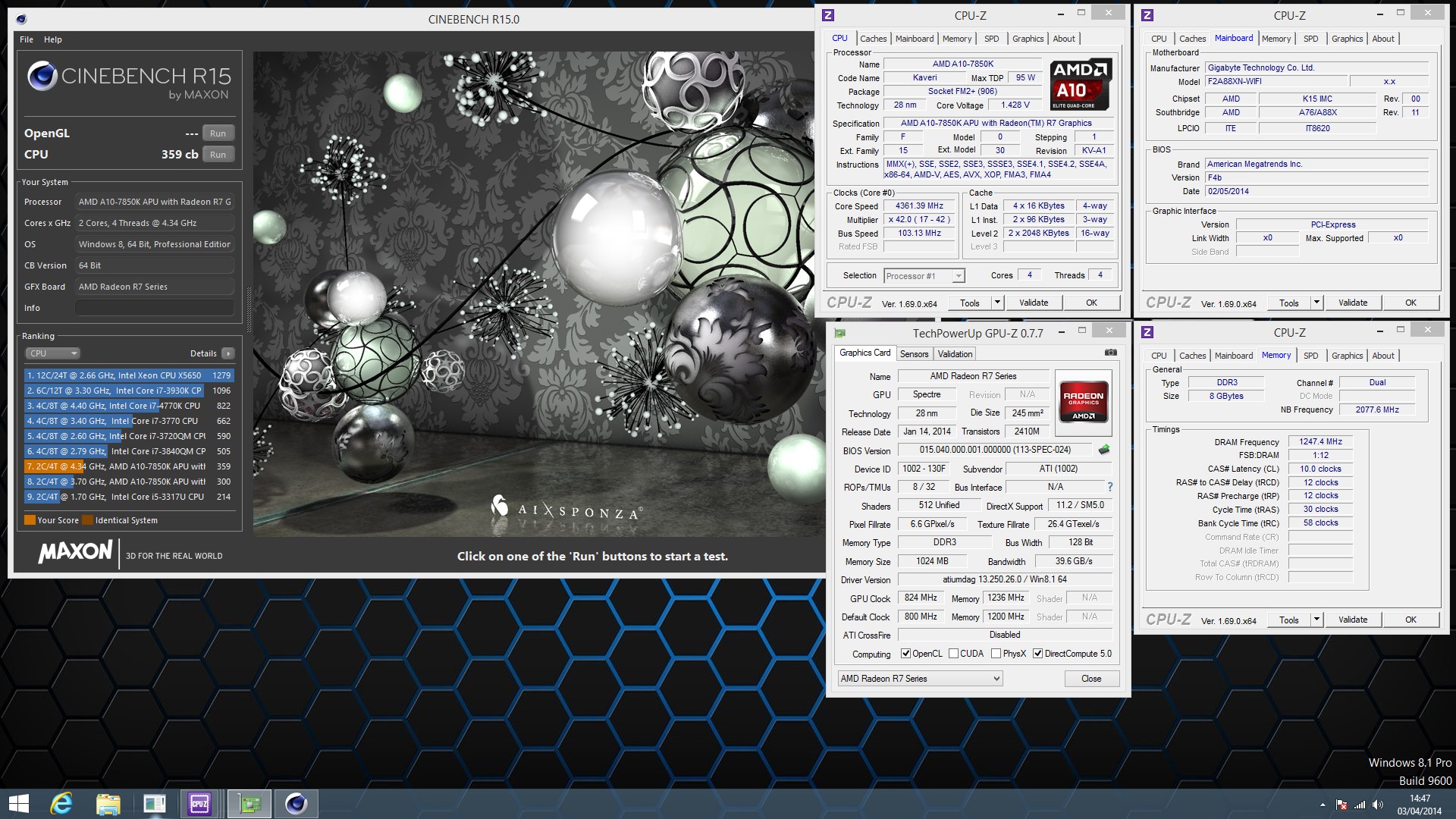The width and height of the screenshot is (1456, 819).
Task: Show hidden tray icons arrow
Action: click(1323, 805)
